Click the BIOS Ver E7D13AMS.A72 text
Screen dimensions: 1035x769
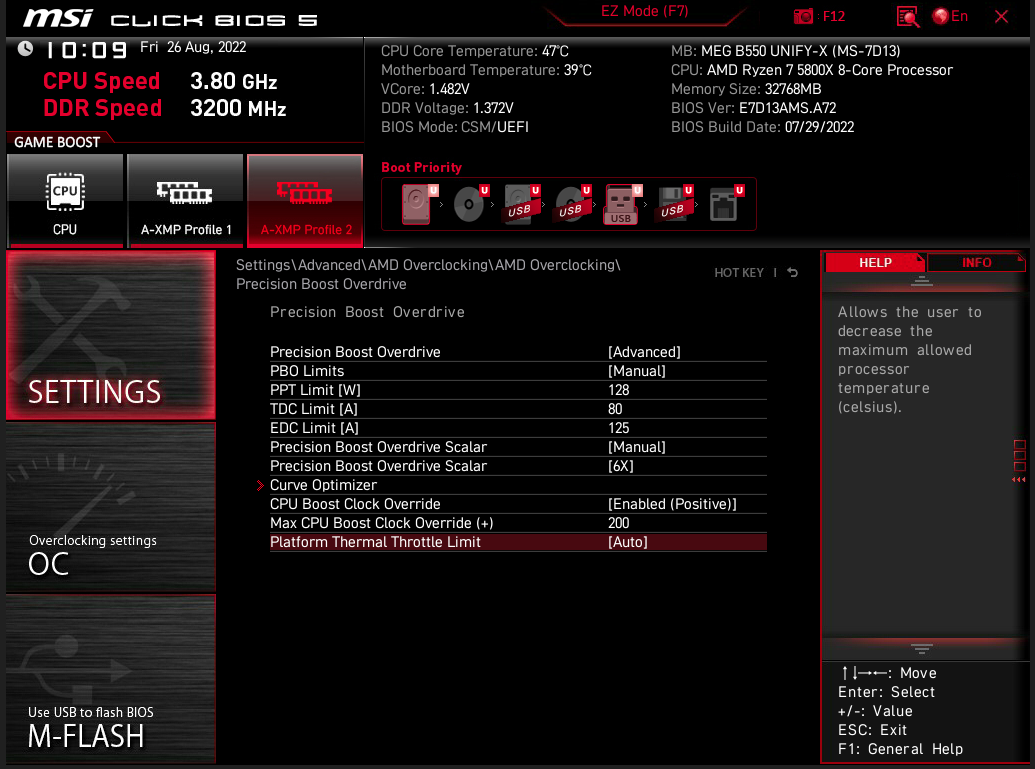tap(753, 108)
